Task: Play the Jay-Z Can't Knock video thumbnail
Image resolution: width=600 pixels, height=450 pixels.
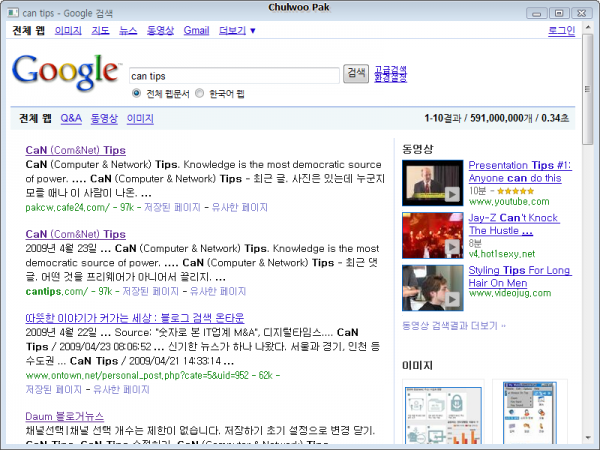Action: point(432,236)
